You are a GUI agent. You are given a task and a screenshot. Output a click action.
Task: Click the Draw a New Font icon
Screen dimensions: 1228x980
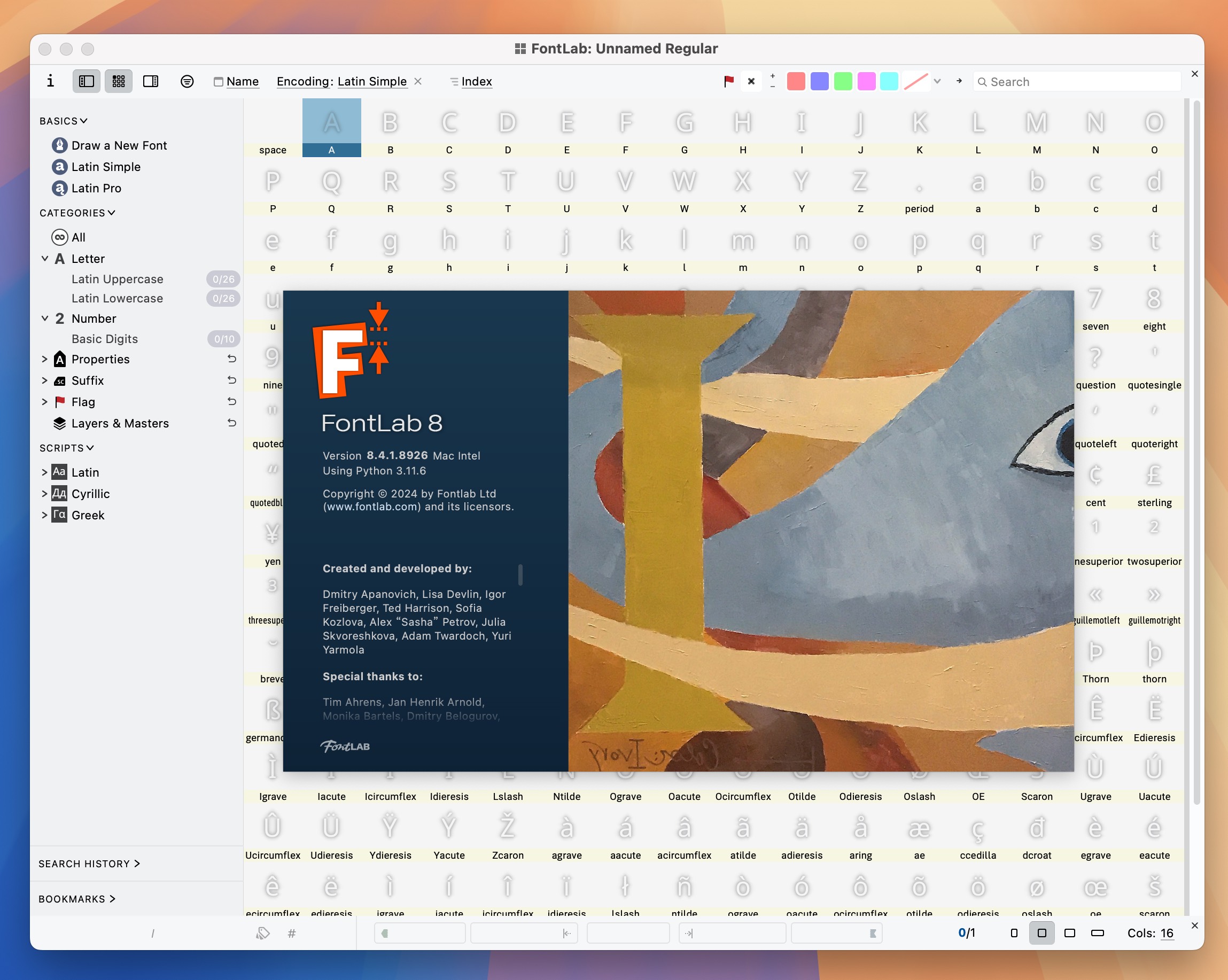coord(60,145)
